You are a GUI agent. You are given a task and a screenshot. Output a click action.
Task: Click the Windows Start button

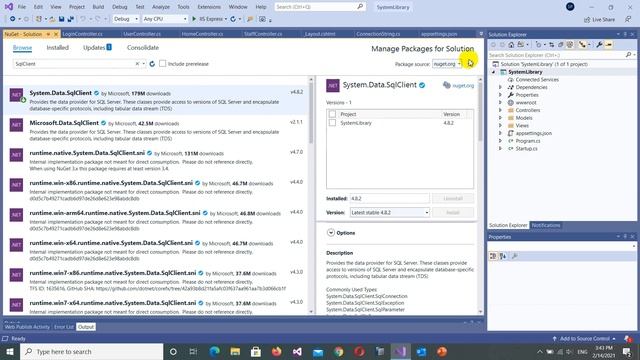pyautogui.click(x=10, y=351)
